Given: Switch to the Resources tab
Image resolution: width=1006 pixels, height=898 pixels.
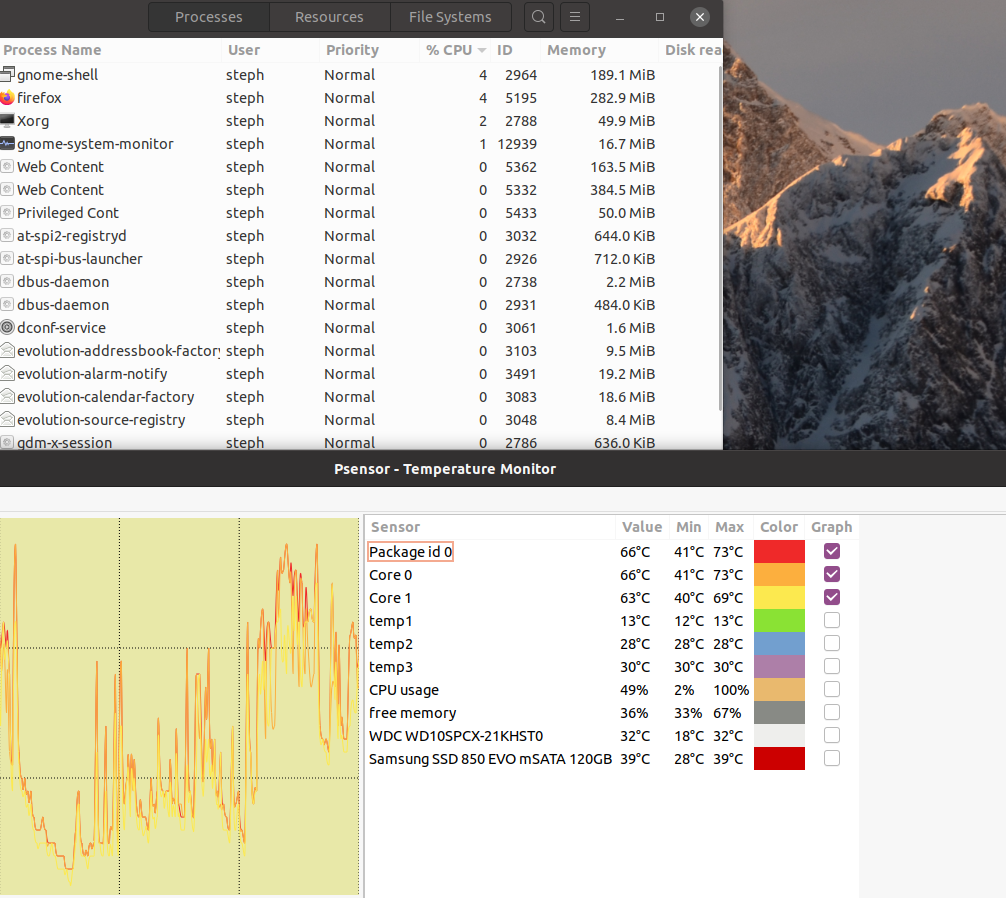Looking at the screenshot, I should pyautogui.click(x=329, y=17).
